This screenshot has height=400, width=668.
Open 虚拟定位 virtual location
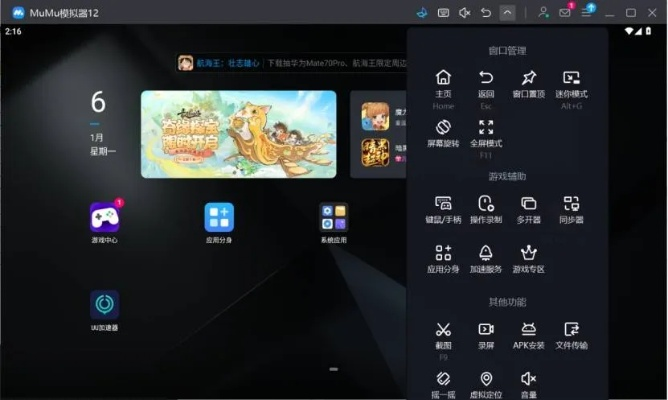tap(486, 379)
